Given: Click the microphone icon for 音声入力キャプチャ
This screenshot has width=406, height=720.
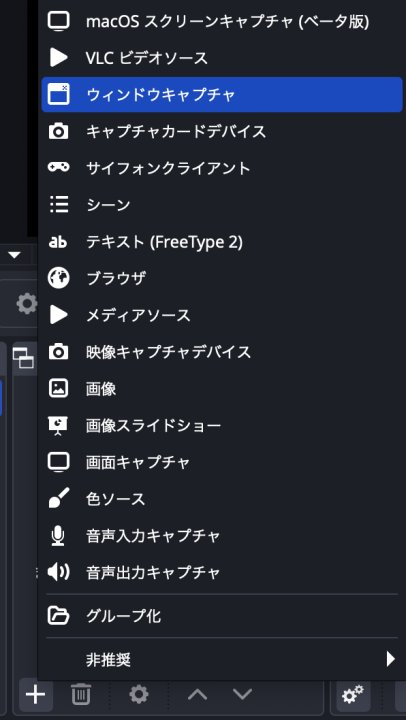Looking at the screenshot, I should (x=58, y=535).
